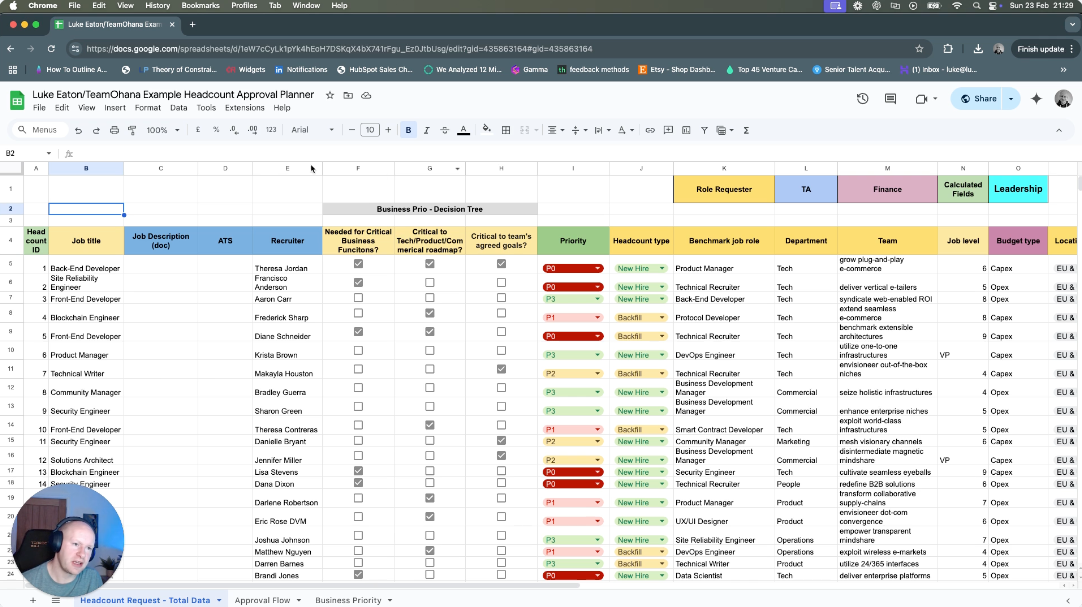Open the zoom level 100% dropdown
The height and width of the screenshot is (607, 1082).
(163, 130)
